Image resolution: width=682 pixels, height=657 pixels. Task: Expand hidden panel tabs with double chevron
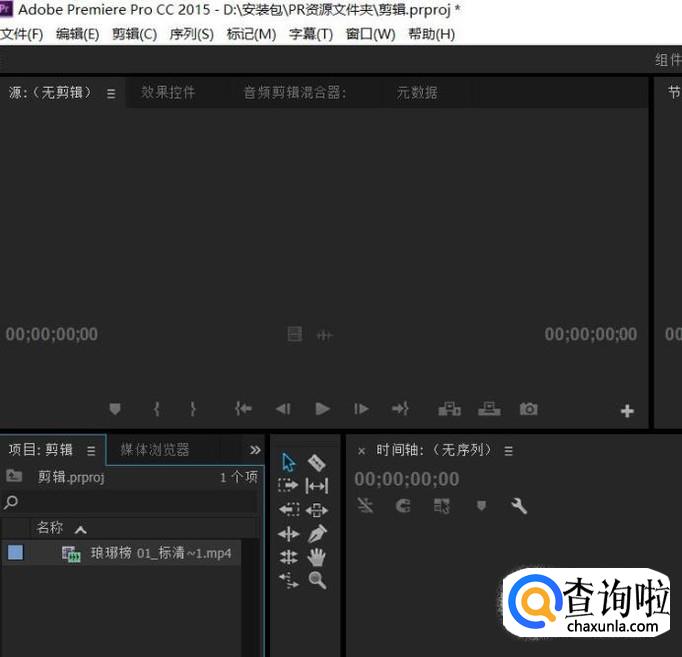pos(255,450)
